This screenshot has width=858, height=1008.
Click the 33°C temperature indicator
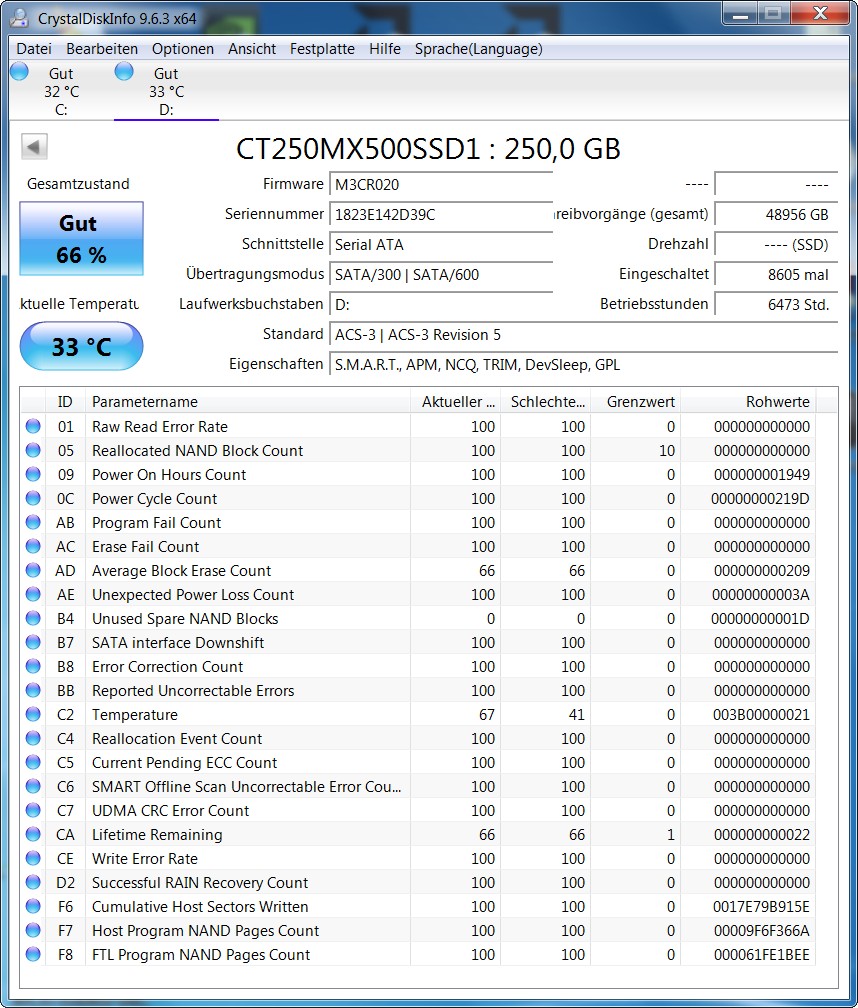click(x=80, y=346)
